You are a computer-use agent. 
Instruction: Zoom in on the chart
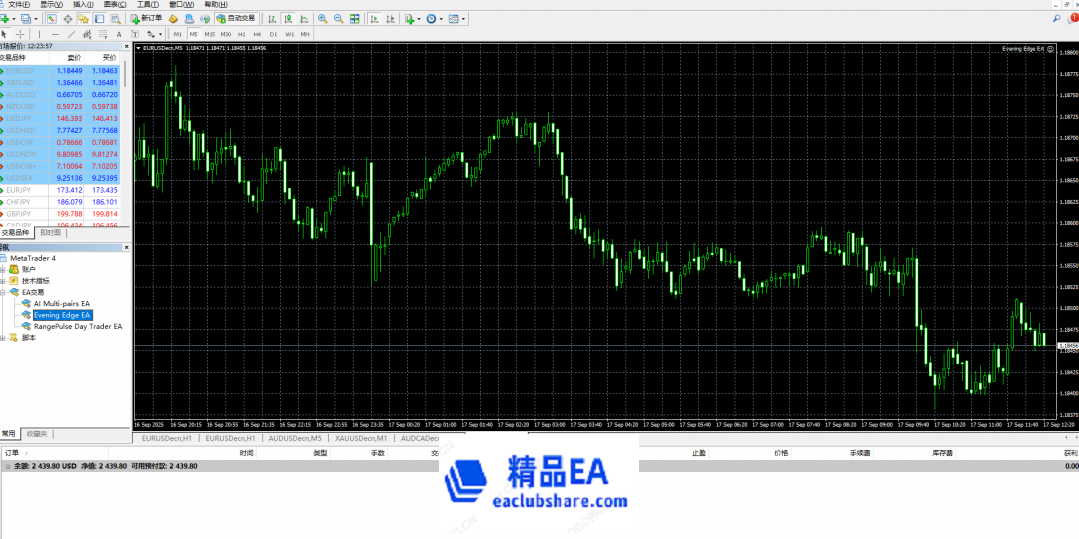[322, 19]
